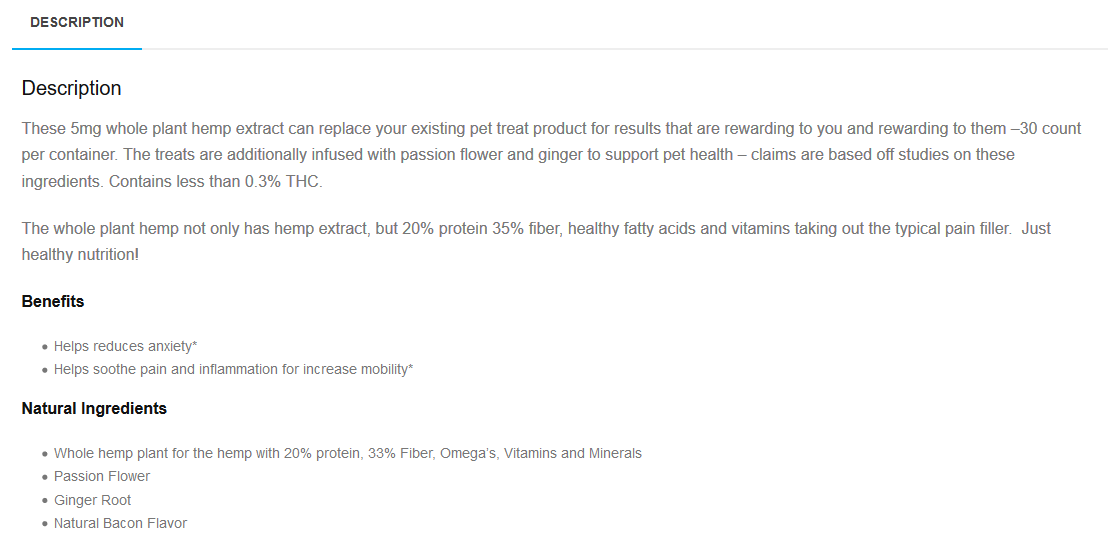This screenshot has height=538, width=1108.
Task: Click the bullet dot before Helps reduces anxiety
Action: click(x=45, y=347)
